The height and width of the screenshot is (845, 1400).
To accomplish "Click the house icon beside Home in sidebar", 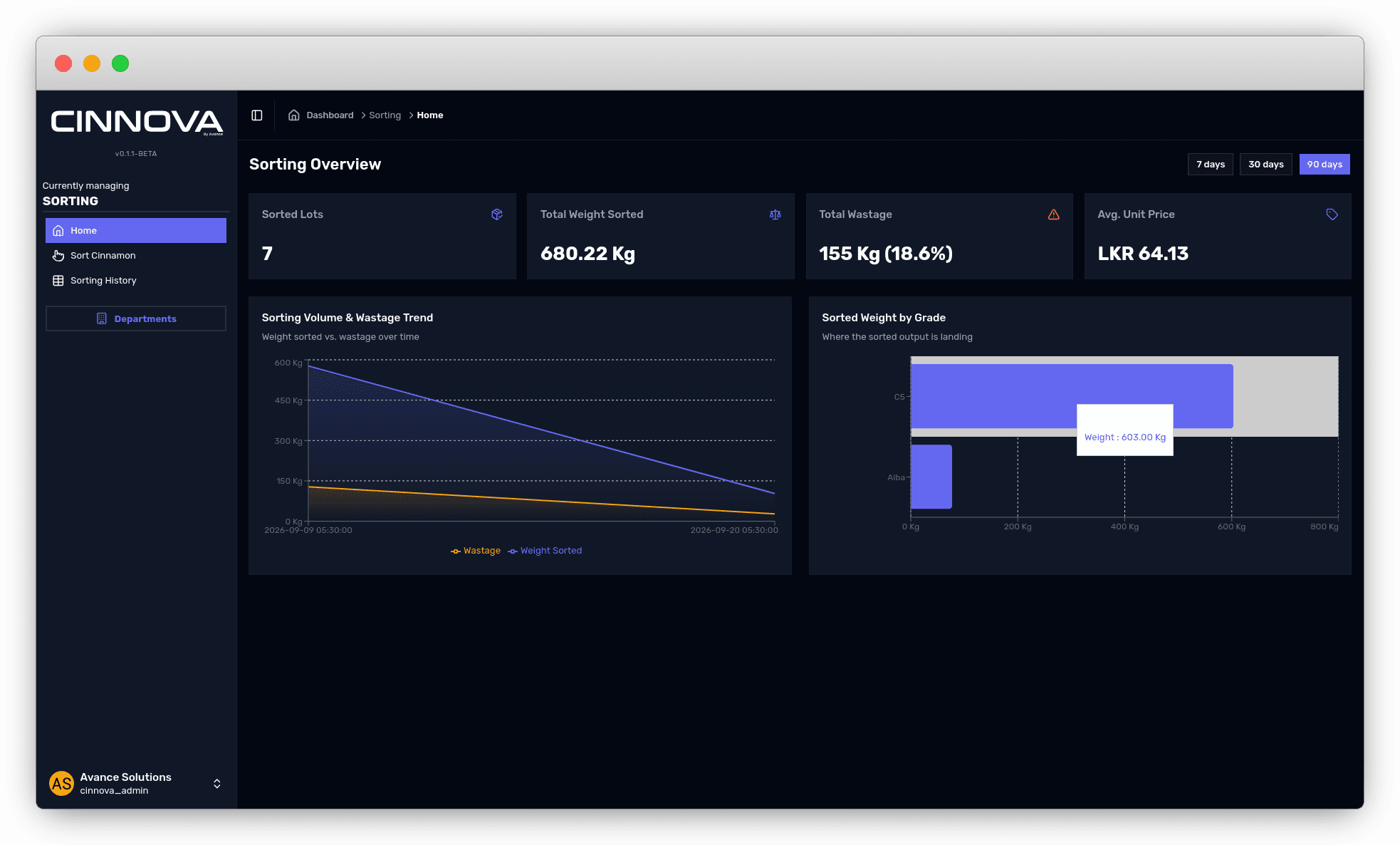I will [x=58, y=231].
